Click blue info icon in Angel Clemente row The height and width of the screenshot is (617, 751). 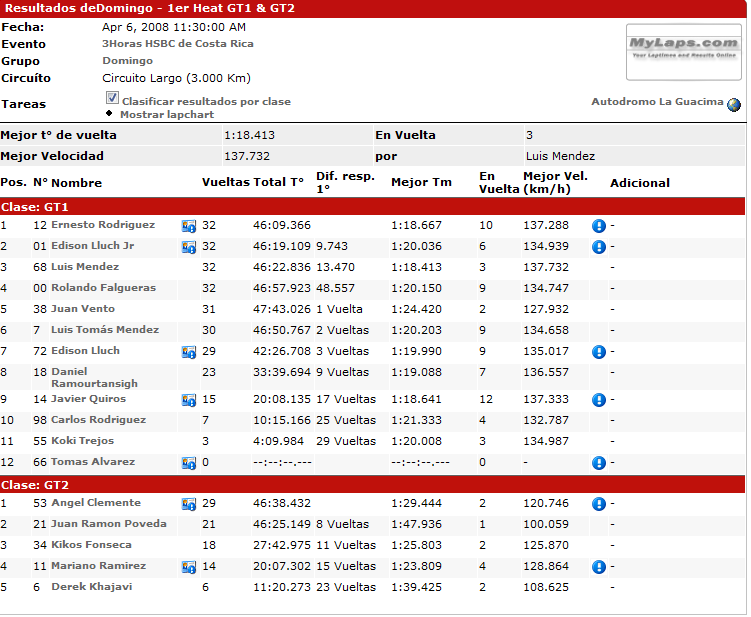pyautogui.click(x=599, y=504)
